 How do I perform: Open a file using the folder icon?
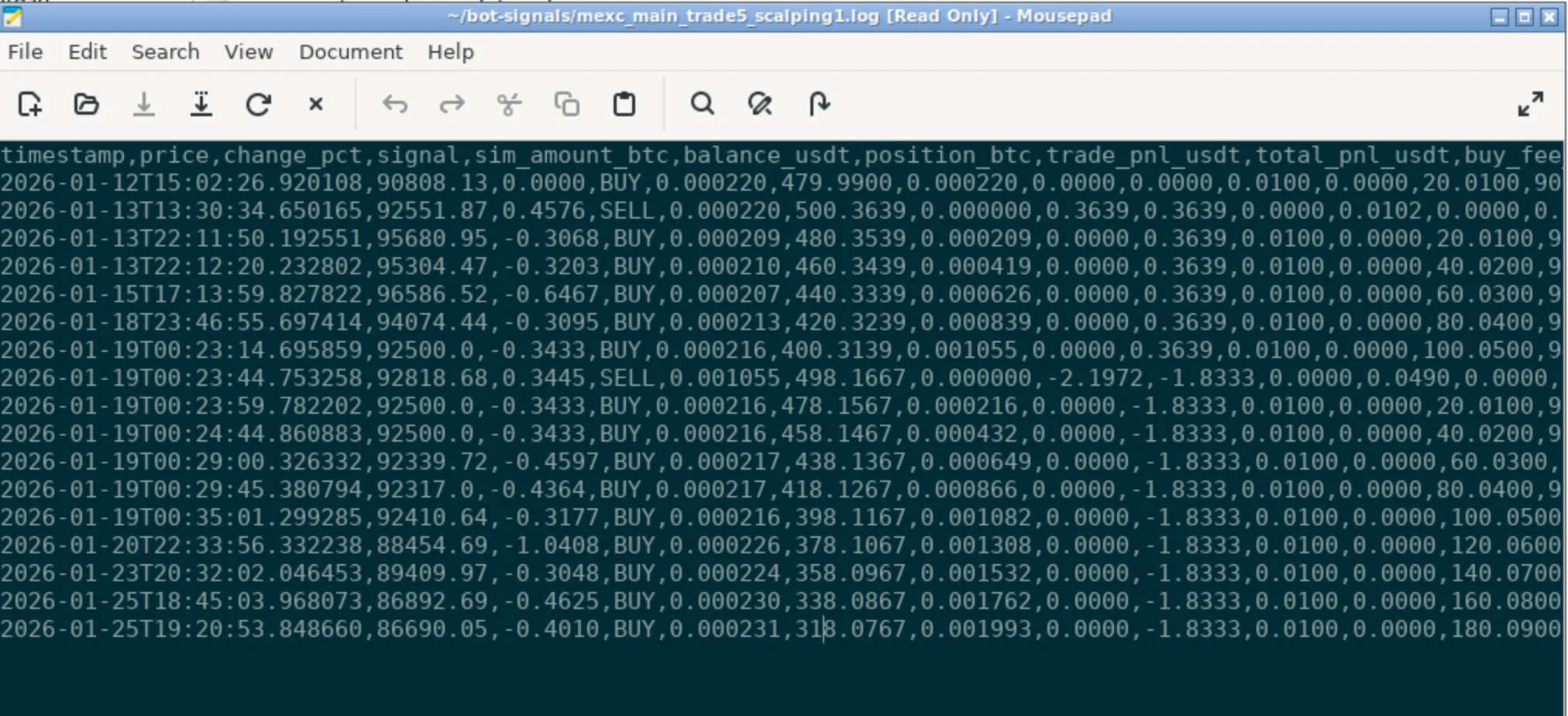87,104
